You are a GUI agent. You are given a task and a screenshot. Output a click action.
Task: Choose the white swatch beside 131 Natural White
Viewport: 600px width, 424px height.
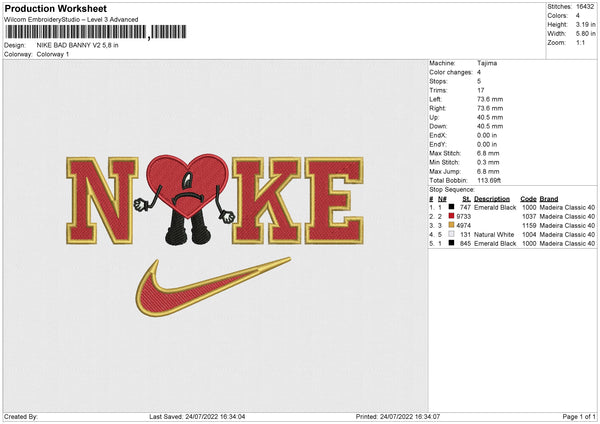452,234
